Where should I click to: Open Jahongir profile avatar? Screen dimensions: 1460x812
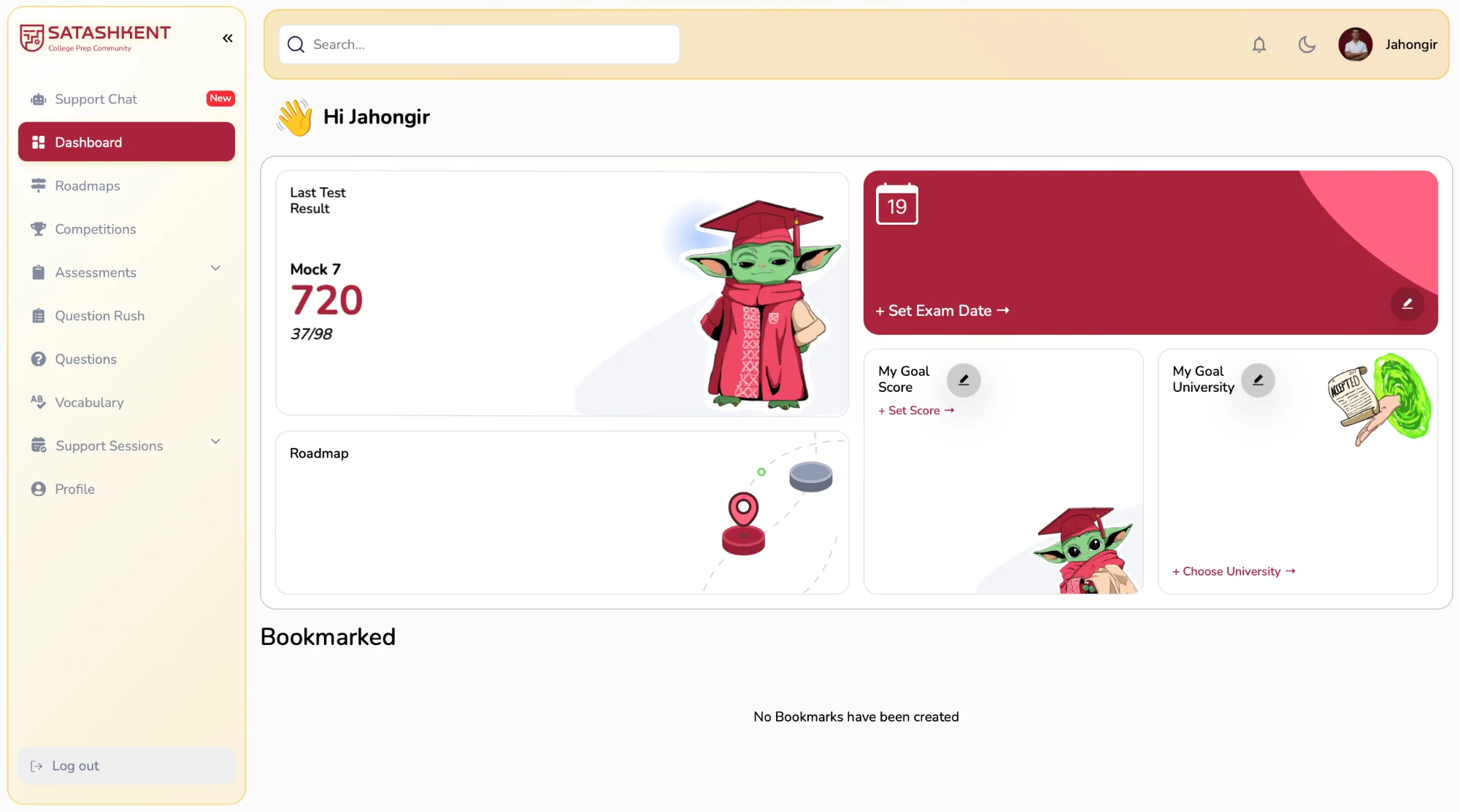[1356, 45]
